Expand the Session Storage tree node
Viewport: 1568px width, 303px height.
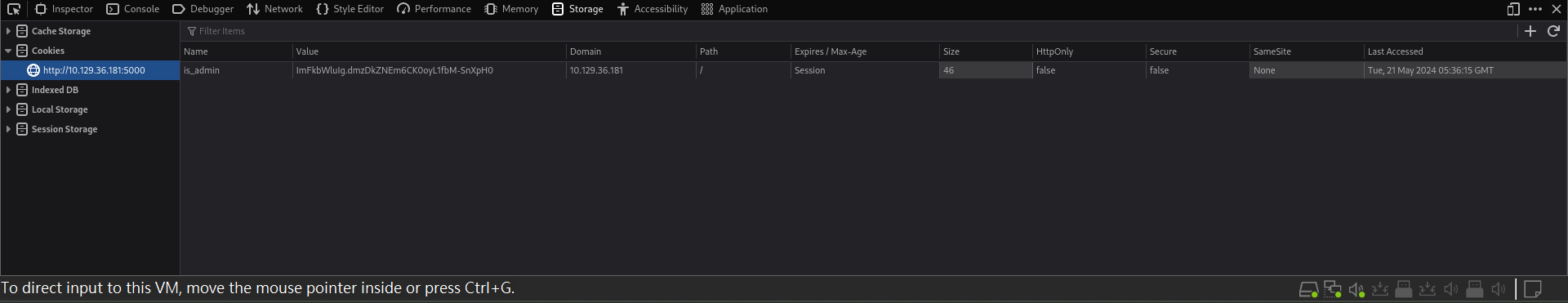click(x=8, y=129)
